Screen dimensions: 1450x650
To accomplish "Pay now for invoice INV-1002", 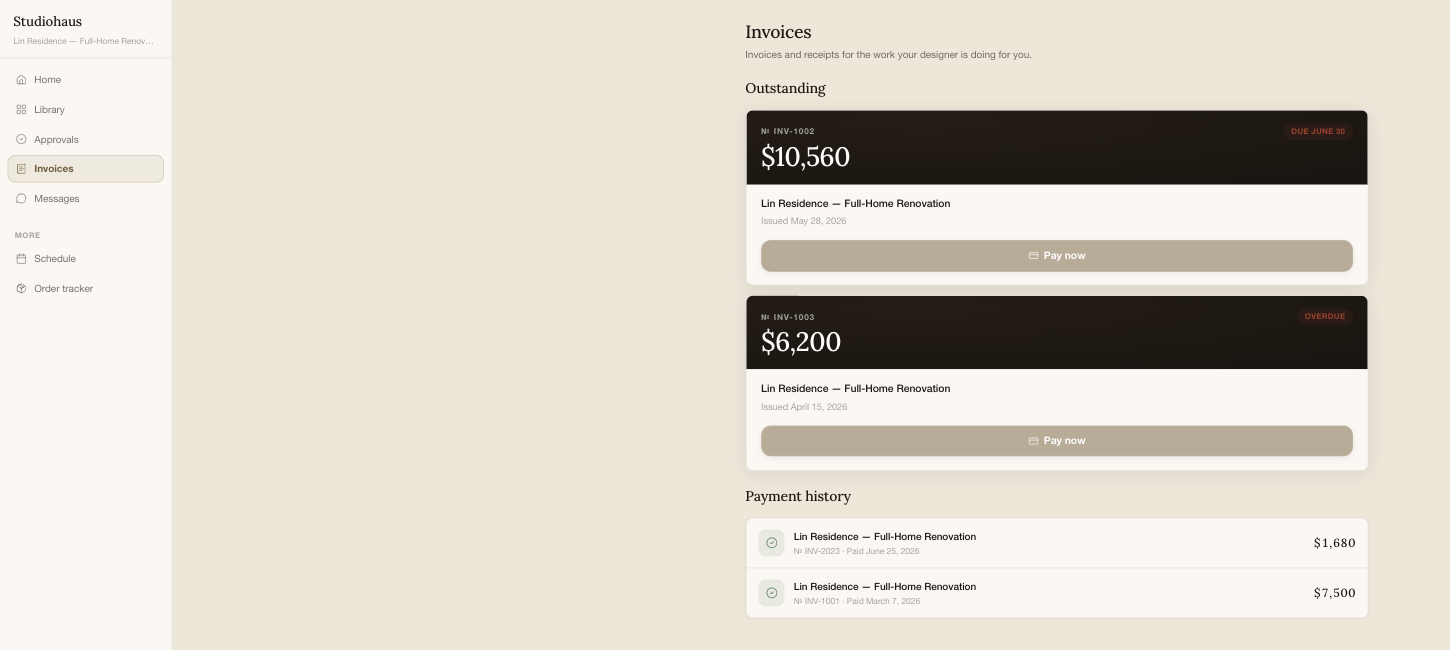I will point(1057,256).
